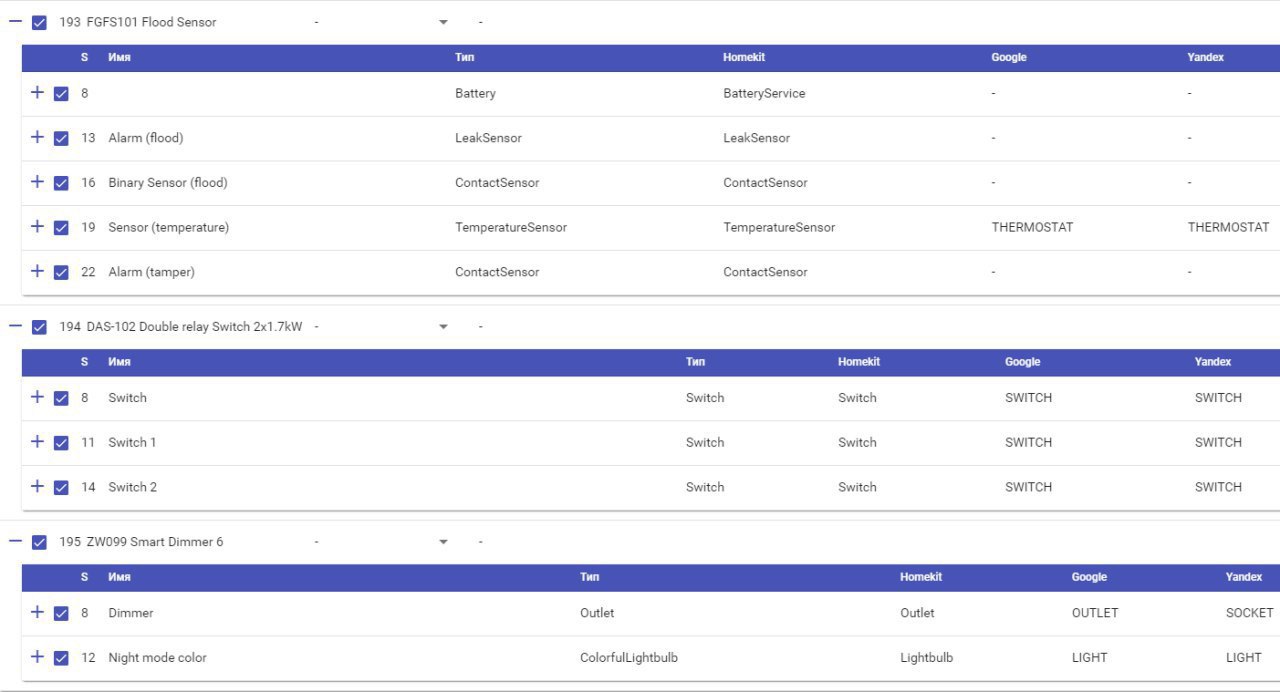
Task: Select LeakSensor type cell in Alarm (flood) row
Action: [x=488, y=138]
